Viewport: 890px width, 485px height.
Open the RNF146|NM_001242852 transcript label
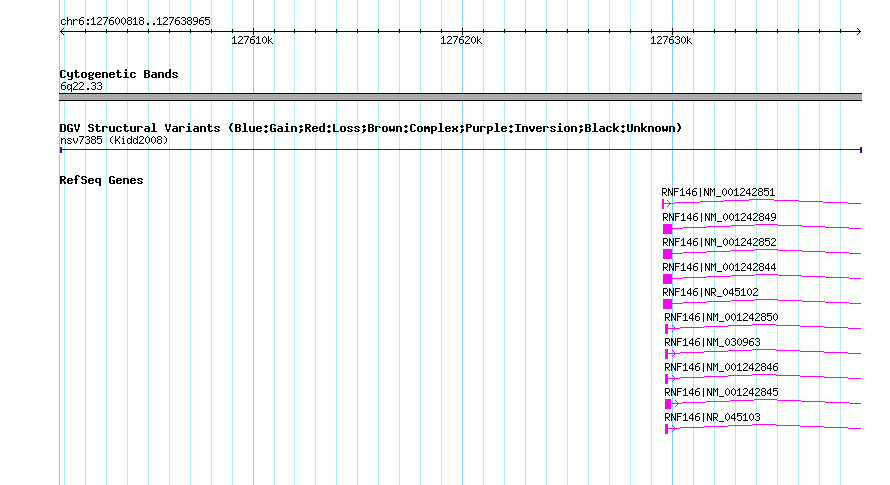coord(719,242)
